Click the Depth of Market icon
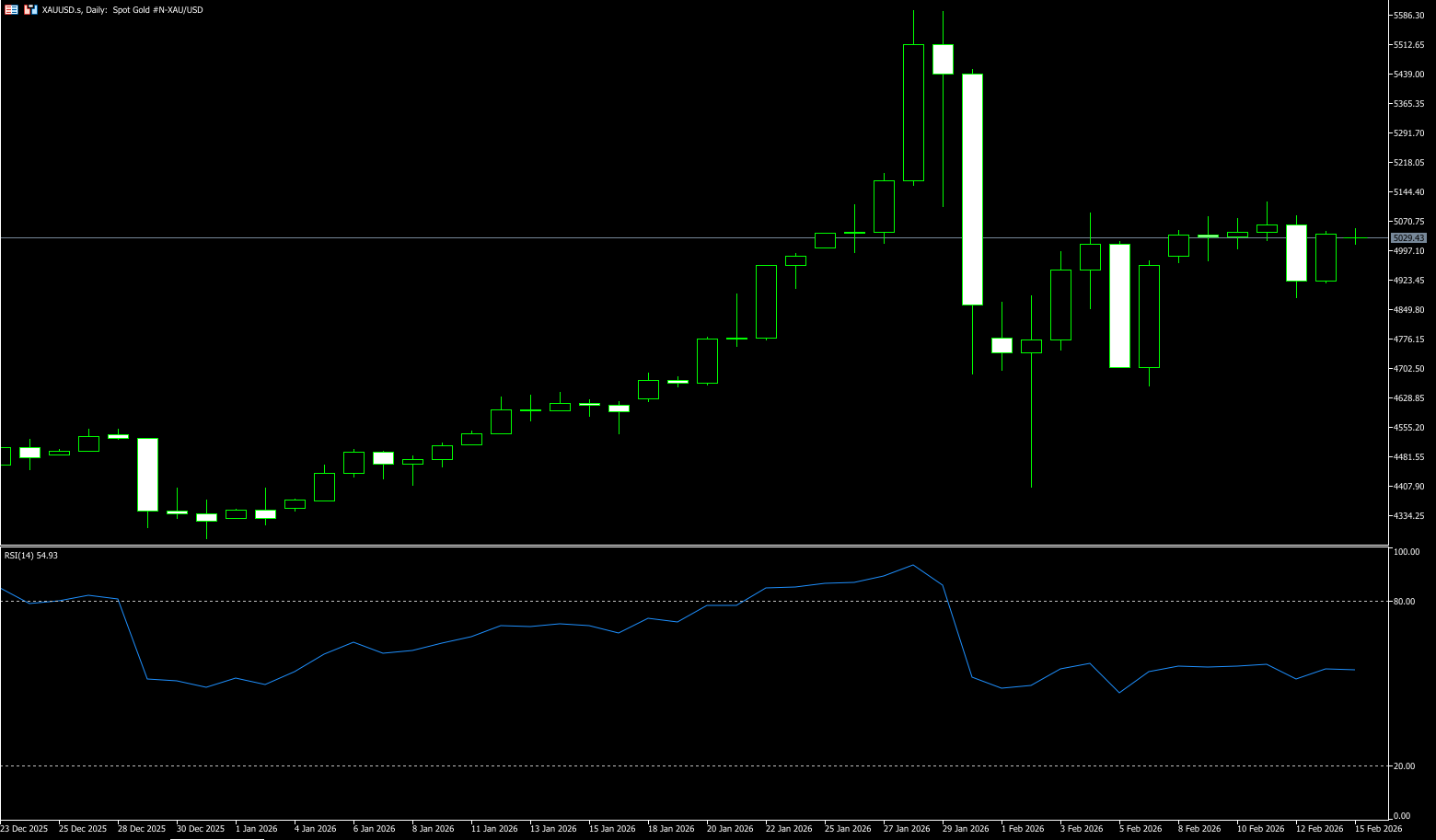 (x=31, y=9)
